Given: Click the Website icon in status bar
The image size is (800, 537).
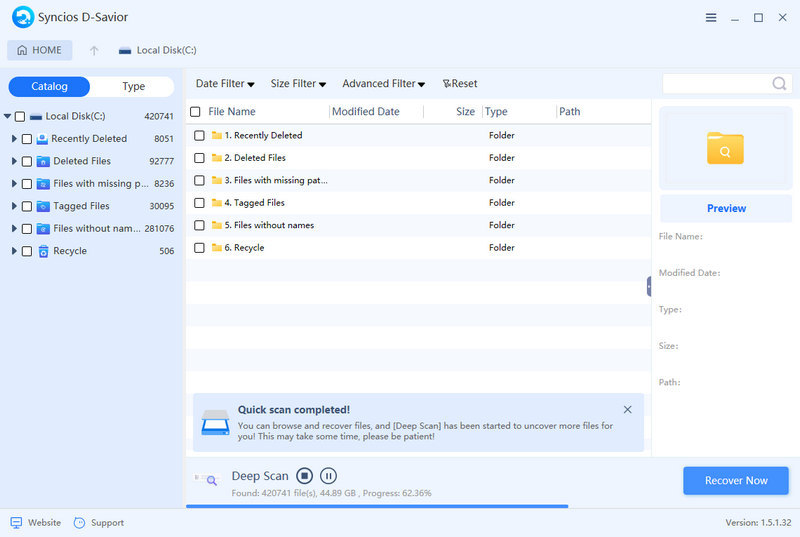Looking at the screenshot, I should tap(16, 522).
